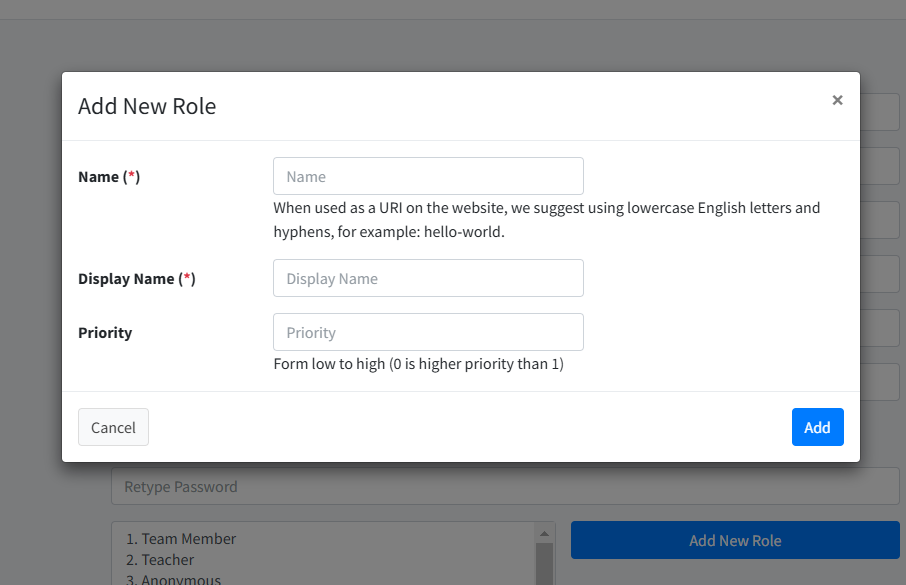The image size is (906, 585).
Task: Click the bold Display Name label
Action: (x=126, y=279)
